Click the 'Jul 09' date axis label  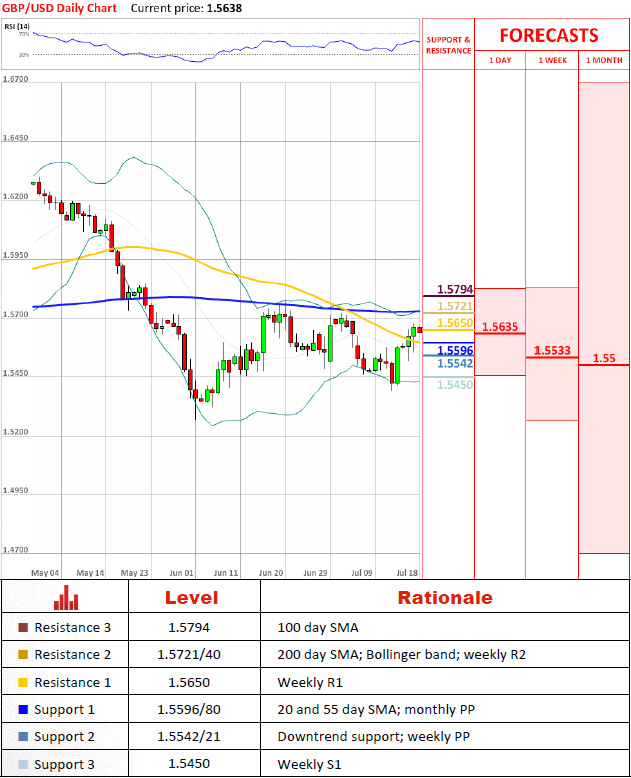tap(362, 573)
